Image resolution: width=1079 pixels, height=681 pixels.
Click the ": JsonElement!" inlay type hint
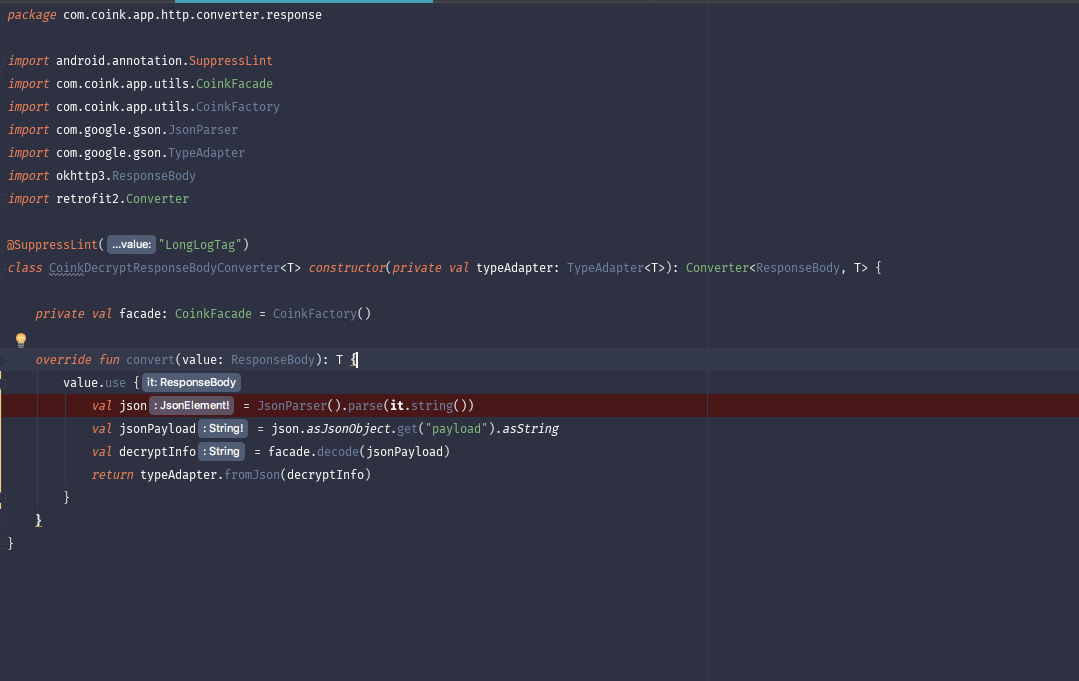[x=191, y=405]
